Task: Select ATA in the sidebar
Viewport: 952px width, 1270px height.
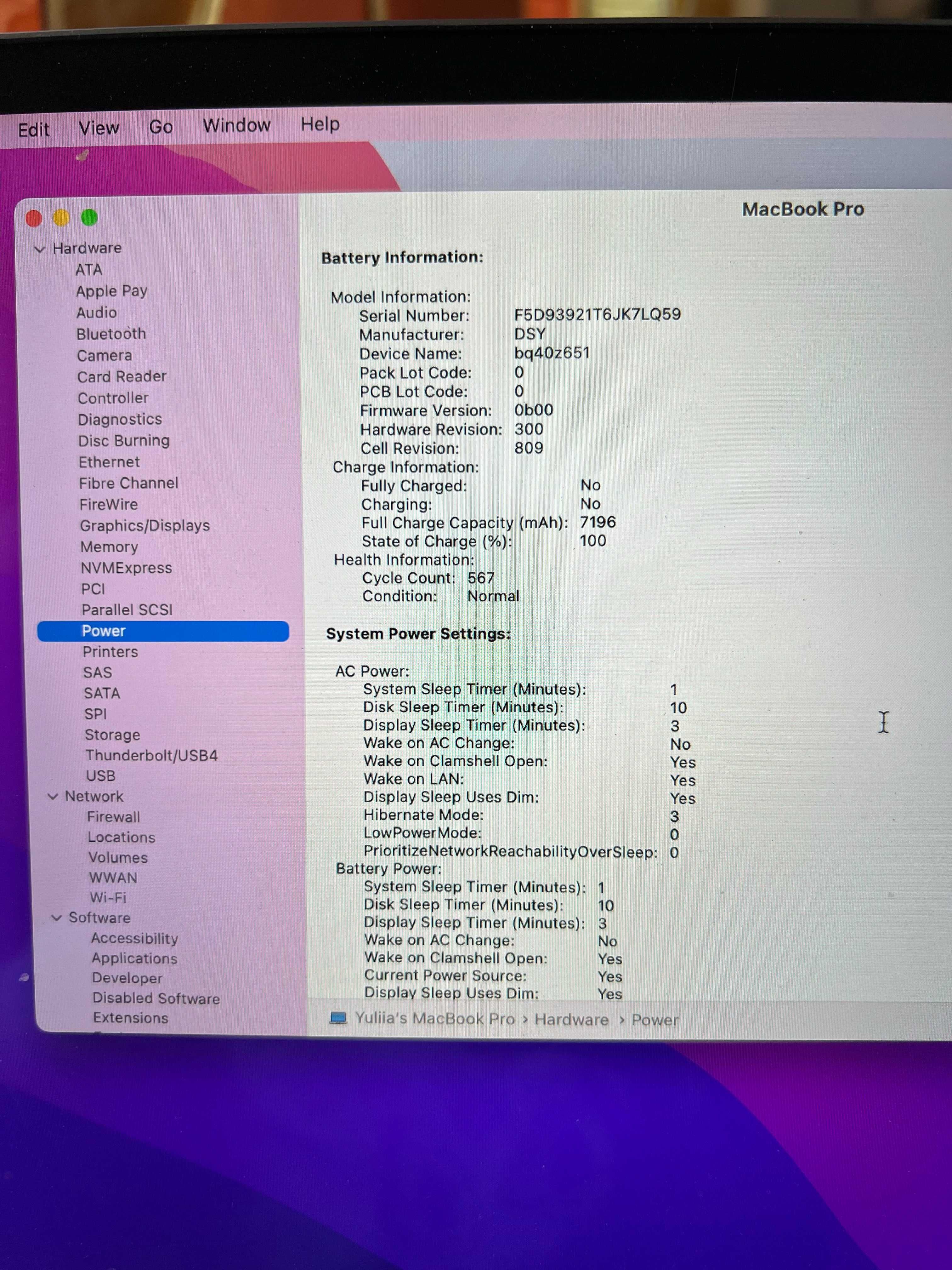Action: [x=89, y=270]
